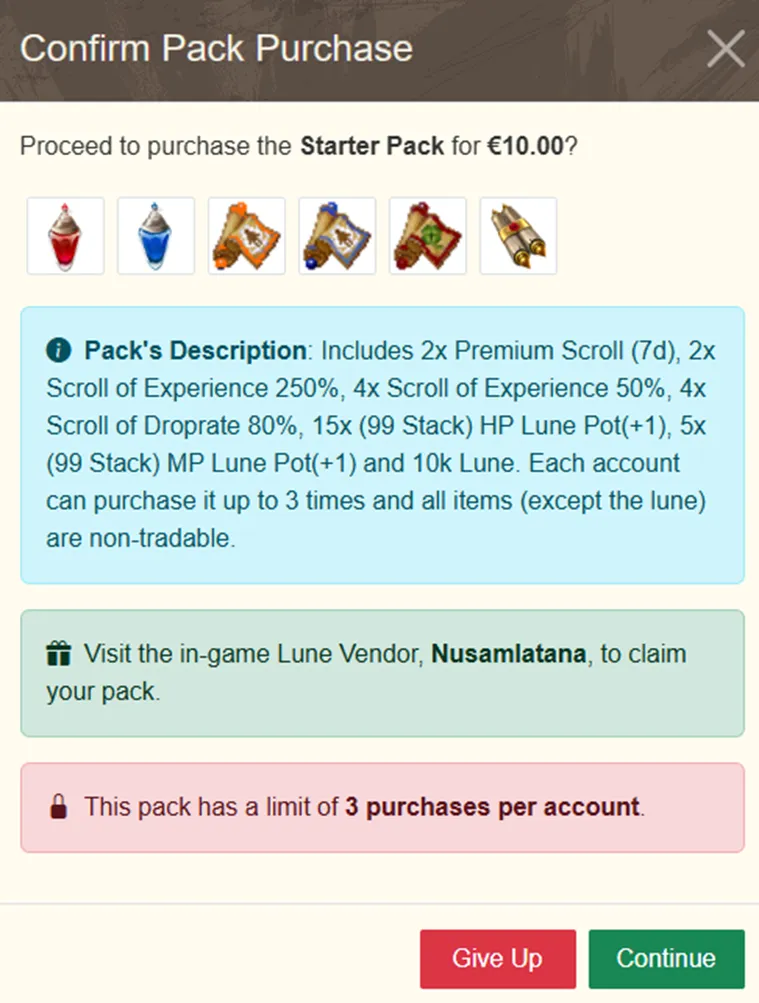Click the Confirm Pack Purchase title
Viewport: 759px width, 1003px height.
(x=216, y=49)
